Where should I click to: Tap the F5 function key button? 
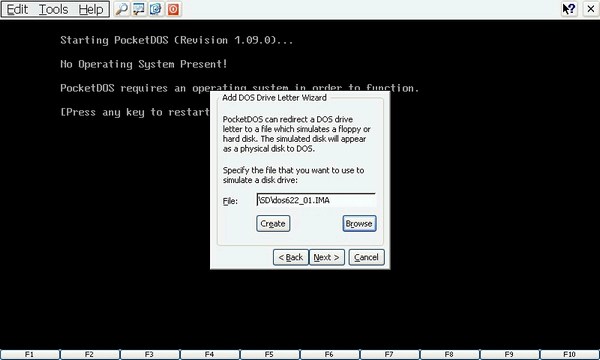tap(270, 354)
